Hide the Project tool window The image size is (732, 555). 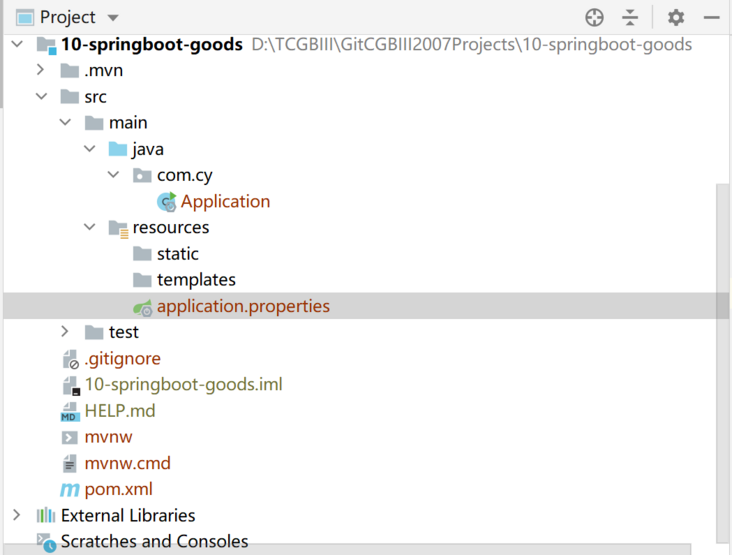pos(711,17)
